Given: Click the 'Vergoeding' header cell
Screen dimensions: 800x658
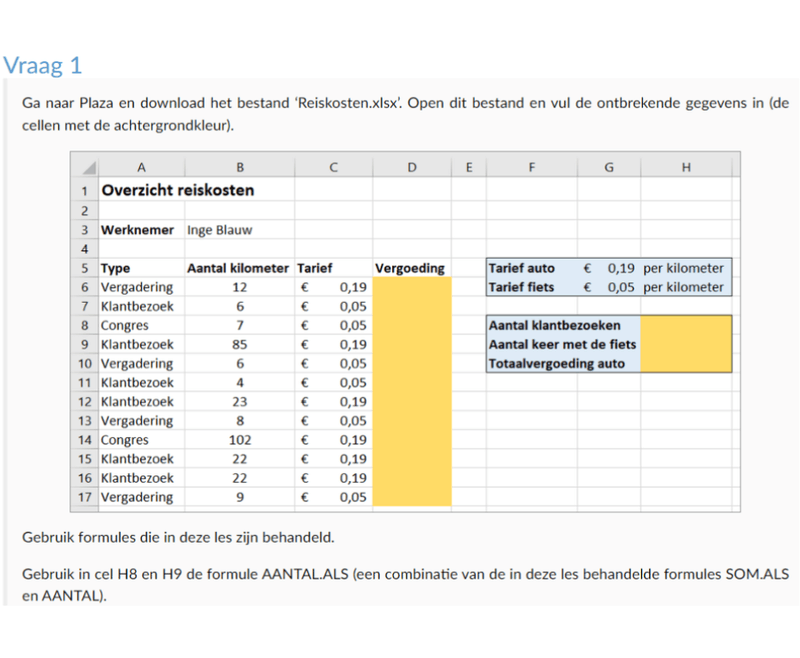Looking at the screenshot, I should 410,268.
